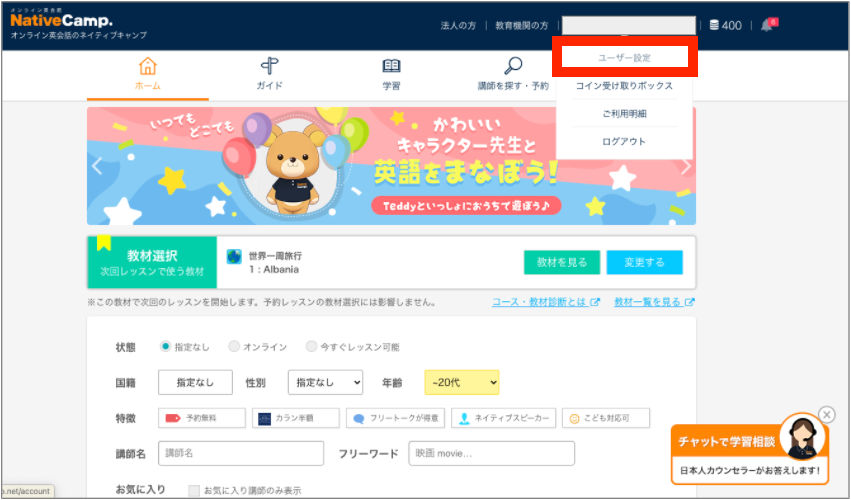The width and height of the screenshot is (851, 500).
Task: Click the magnifier search teachers icon
Action: pyautogui.click(x=513, y=67)
